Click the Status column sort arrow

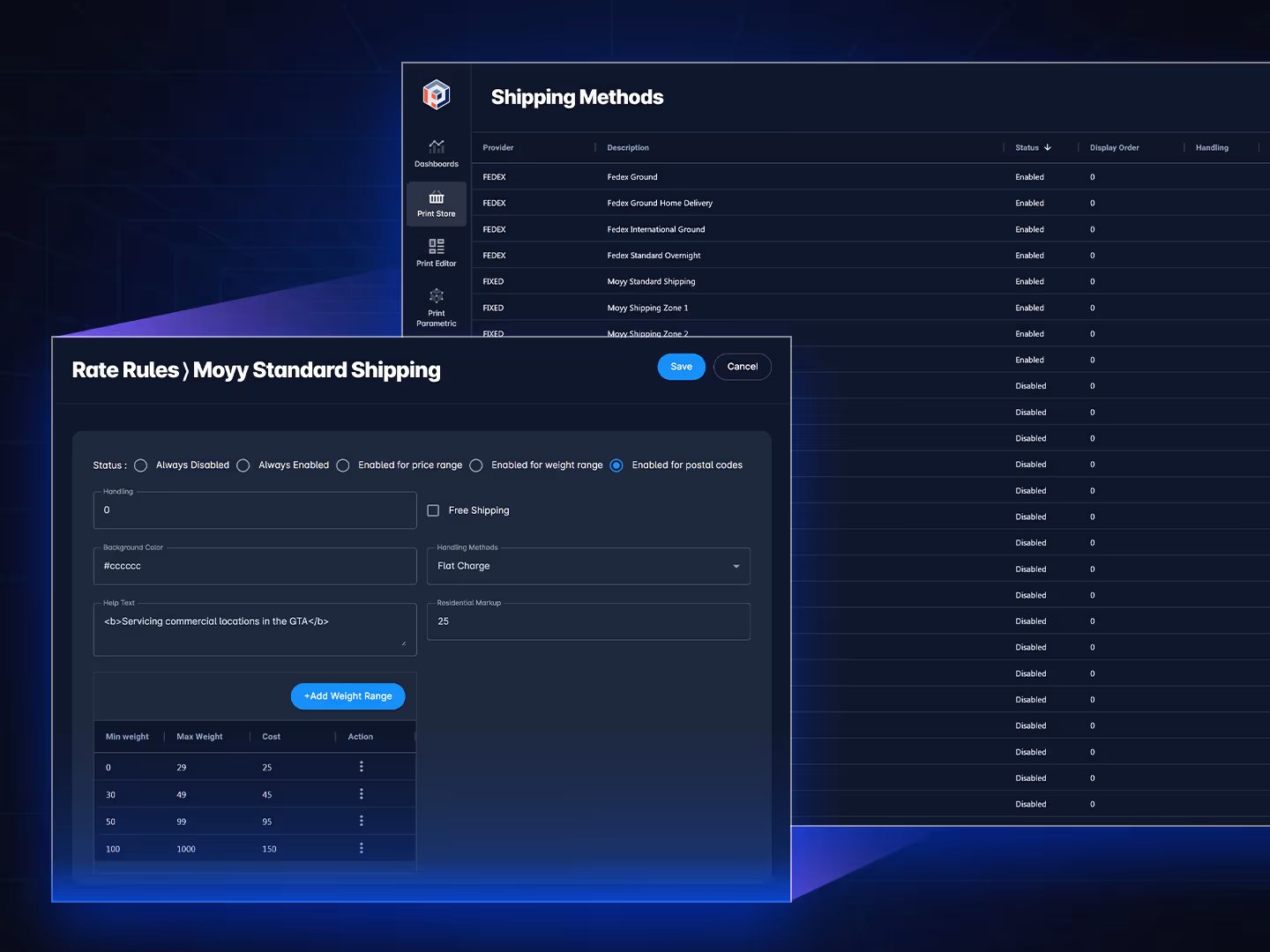coord(1049,147)
